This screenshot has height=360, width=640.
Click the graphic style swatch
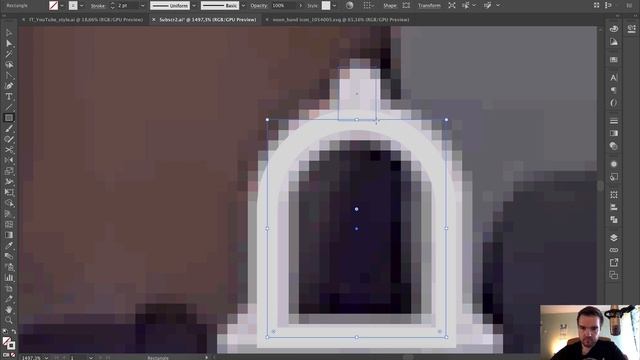point(326,6)
